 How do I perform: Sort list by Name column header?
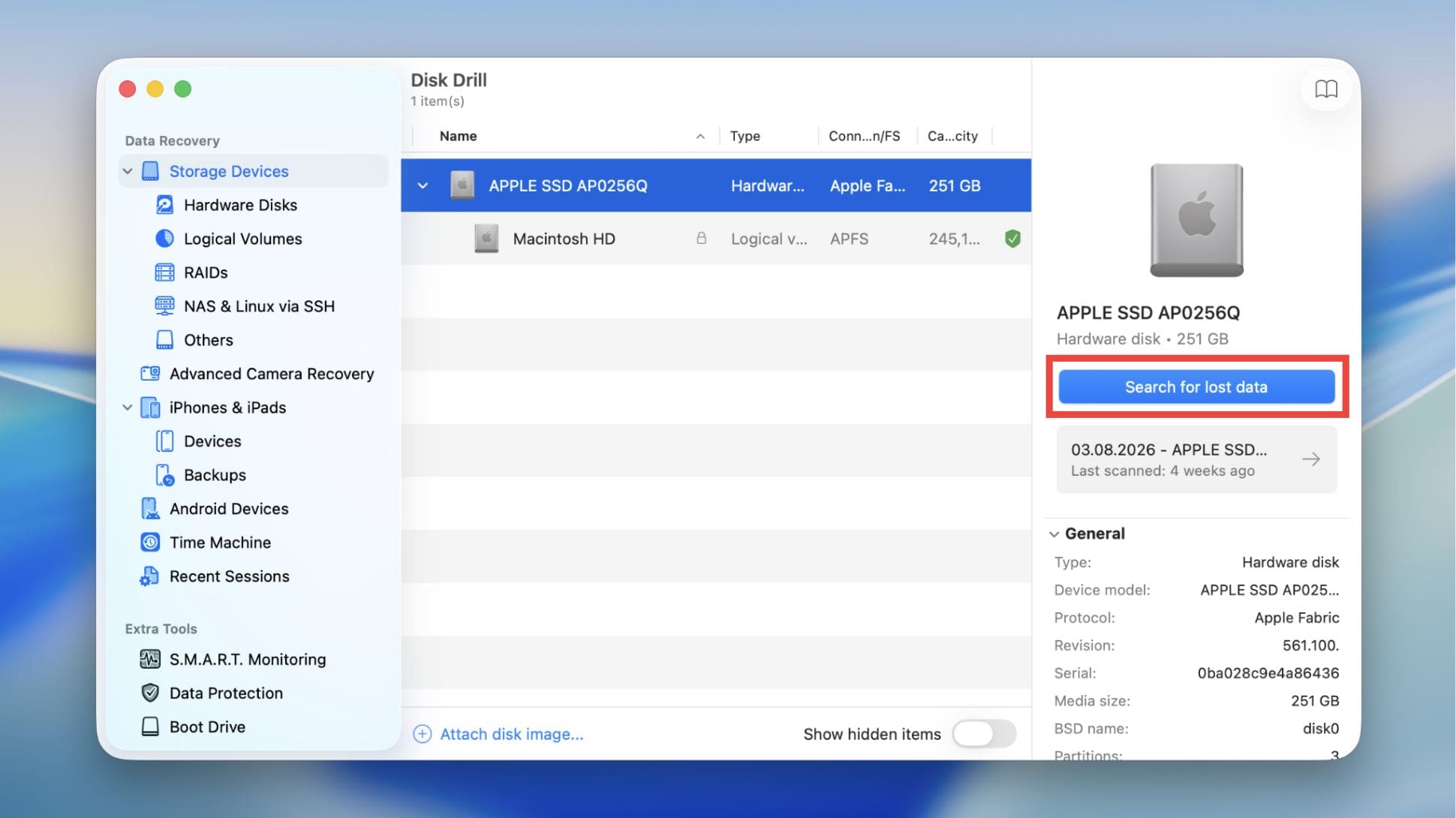click(458, 136)
